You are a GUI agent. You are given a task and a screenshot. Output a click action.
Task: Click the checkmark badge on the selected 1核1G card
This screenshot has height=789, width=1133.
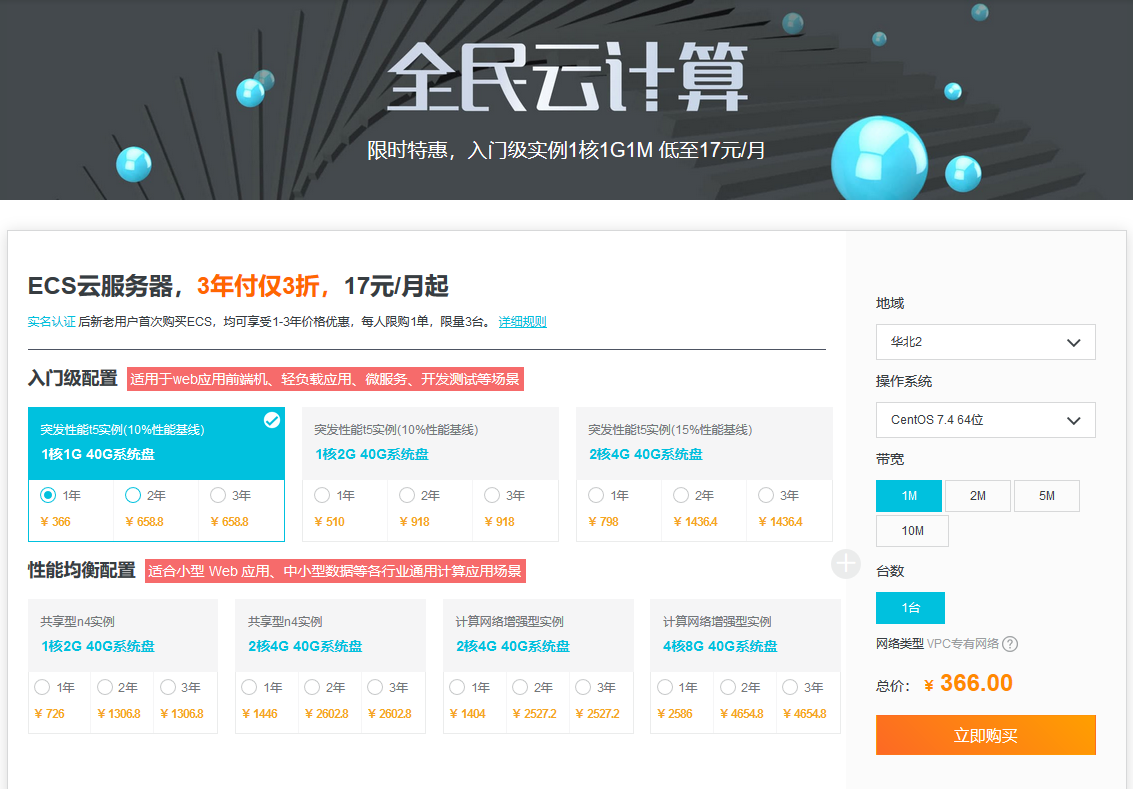(271, 420)
